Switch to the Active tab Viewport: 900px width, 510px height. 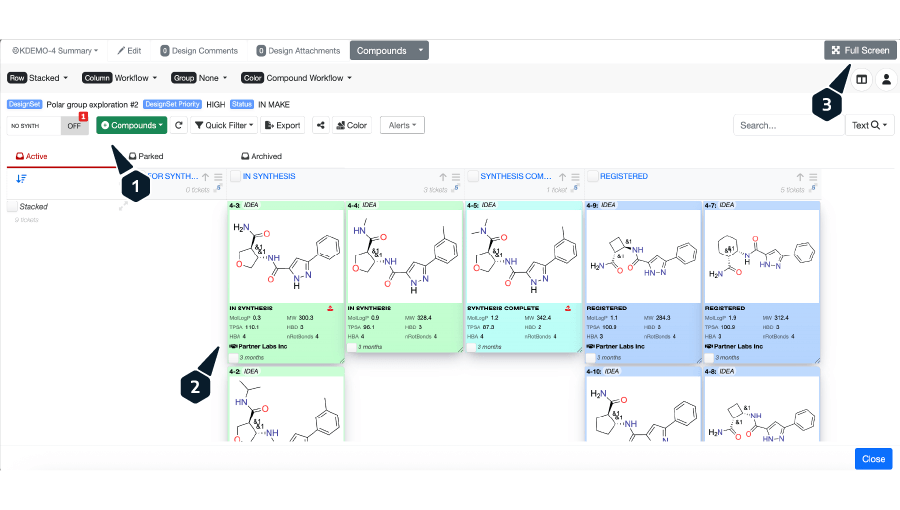pos(32,156)
